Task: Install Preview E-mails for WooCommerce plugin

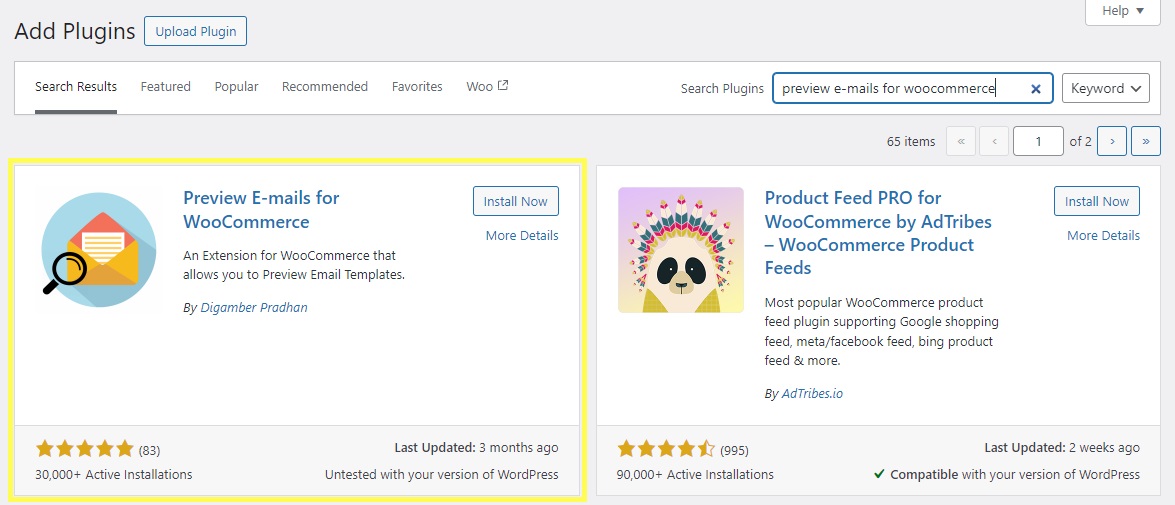Action: tap(516, 202)
